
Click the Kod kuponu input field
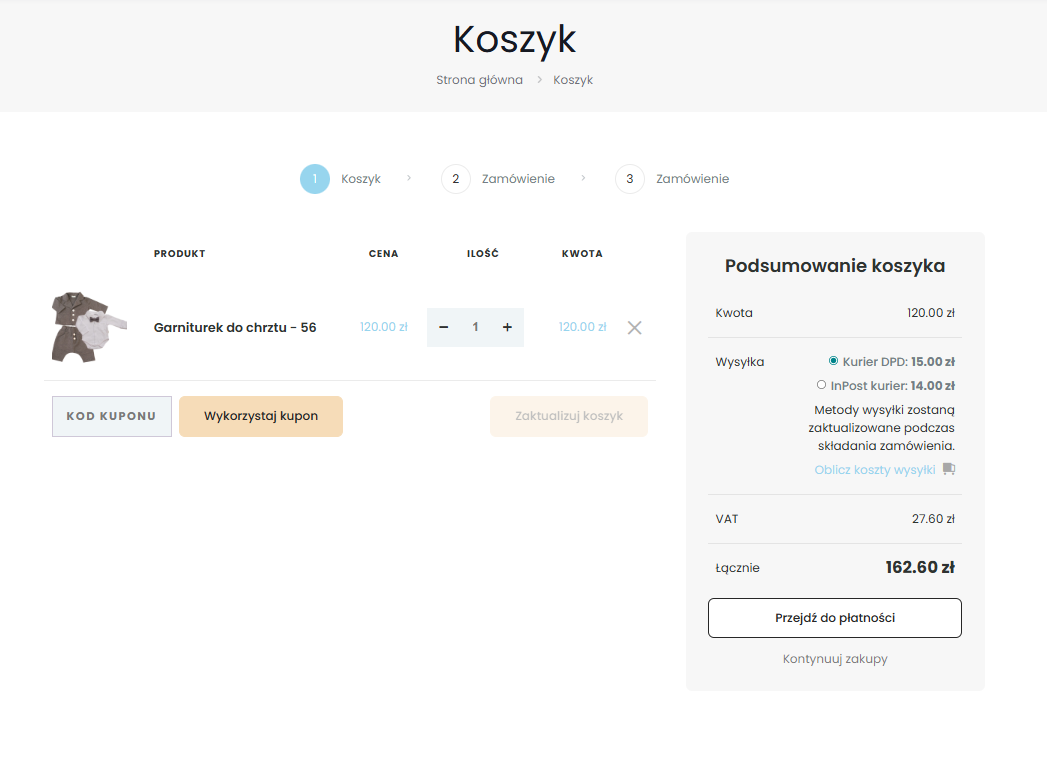tap(112, 417)
